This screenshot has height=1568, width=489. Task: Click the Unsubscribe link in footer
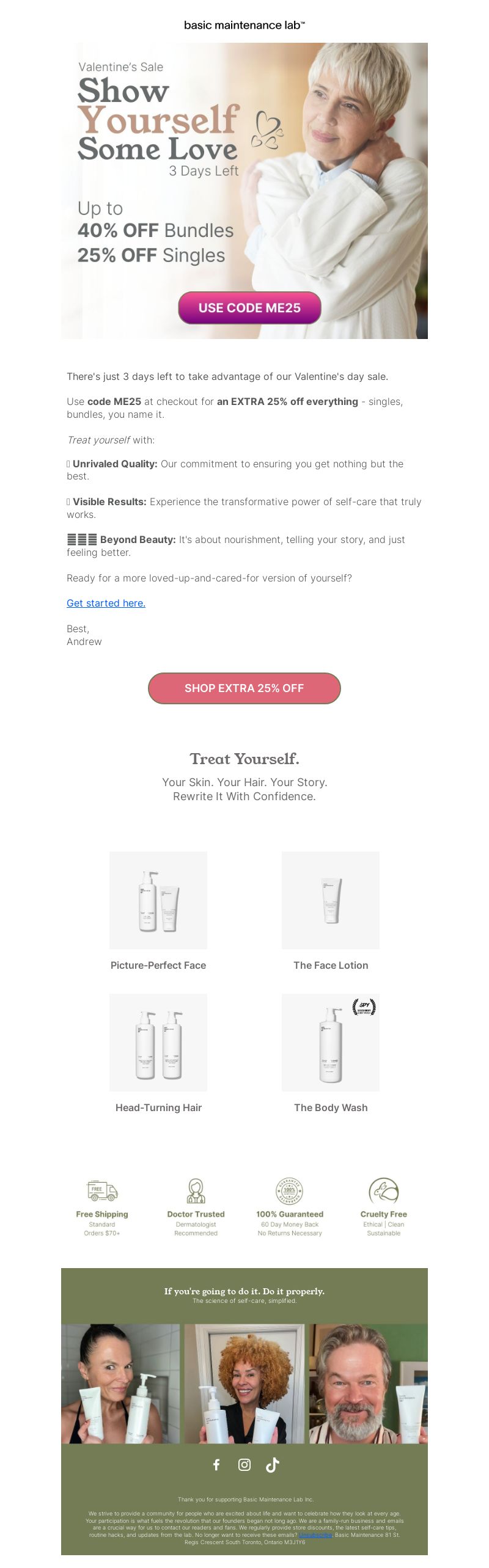(315, 1534)
